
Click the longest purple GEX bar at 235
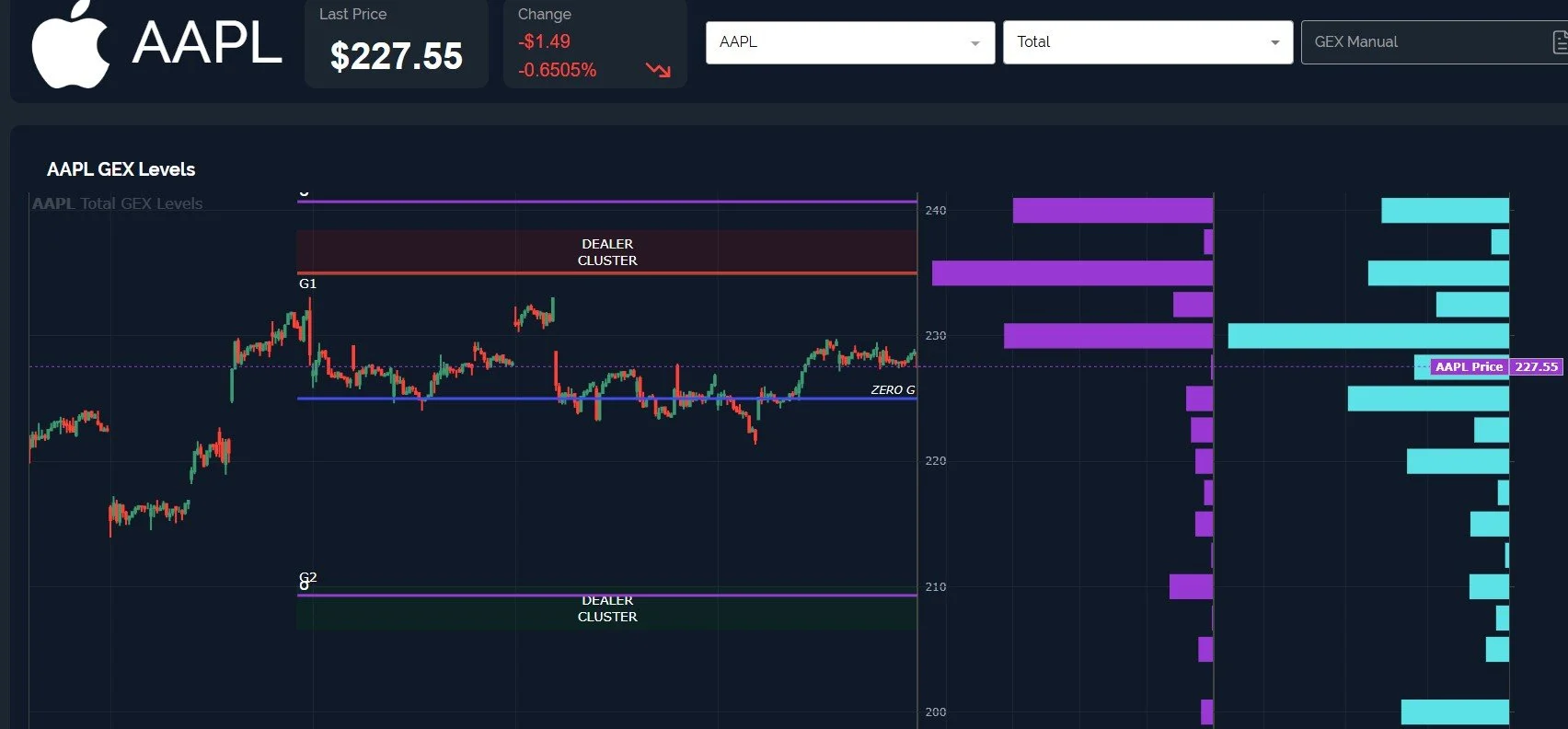1072,273
